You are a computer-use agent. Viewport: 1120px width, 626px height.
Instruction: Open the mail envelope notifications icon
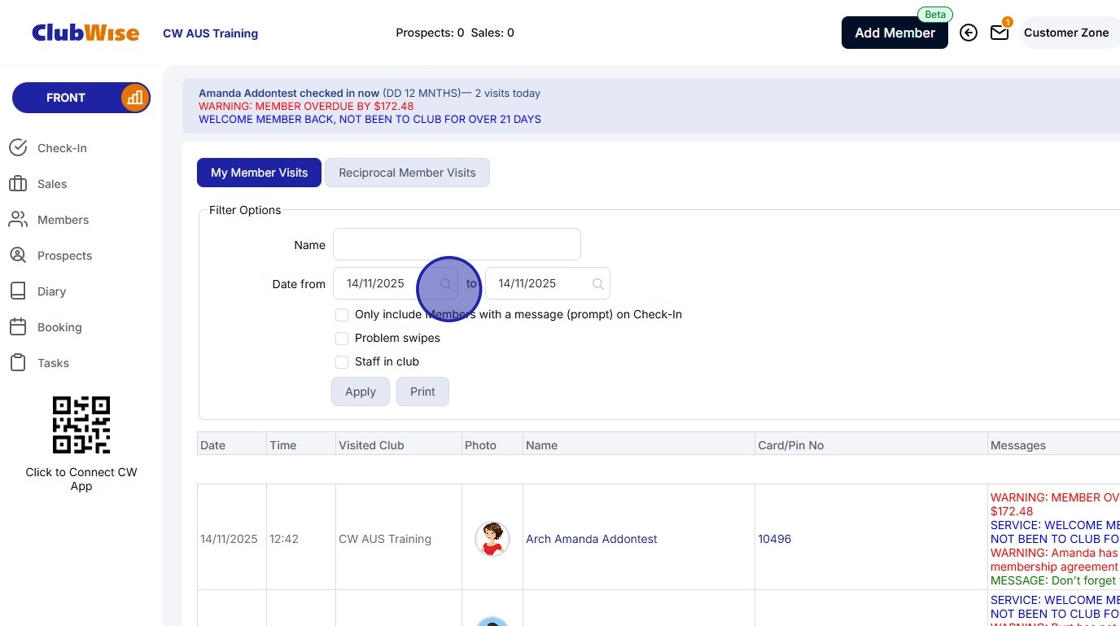[x=999, y=32]
